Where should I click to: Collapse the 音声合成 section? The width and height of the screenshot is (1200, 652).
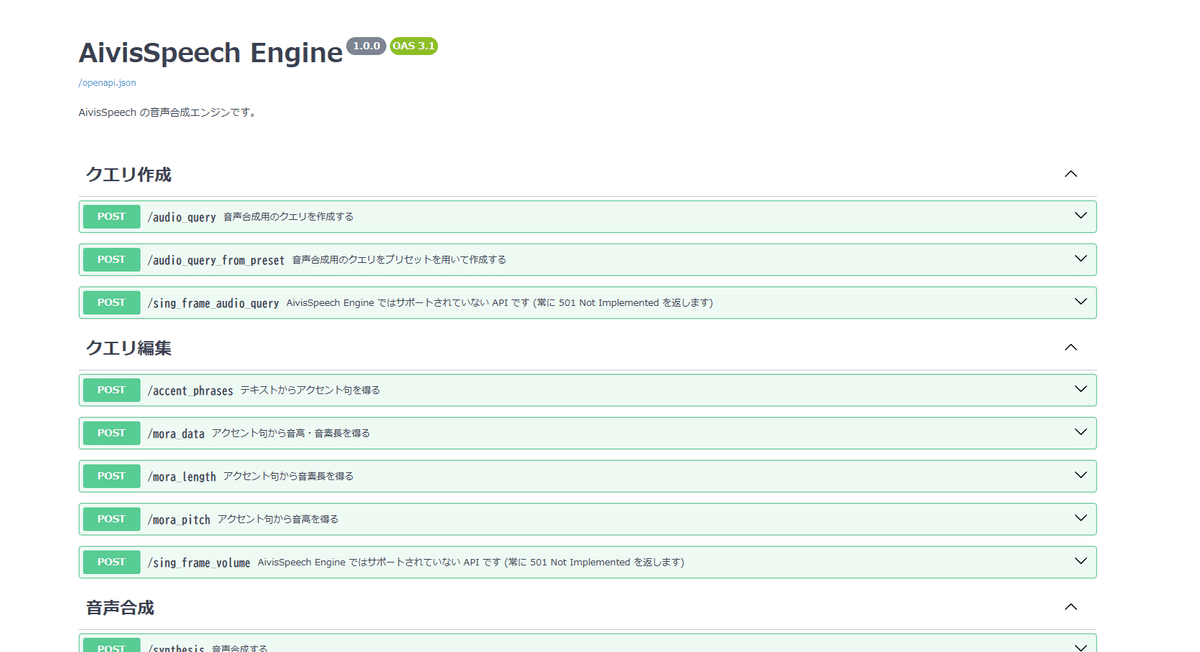tap(1071, 606)
